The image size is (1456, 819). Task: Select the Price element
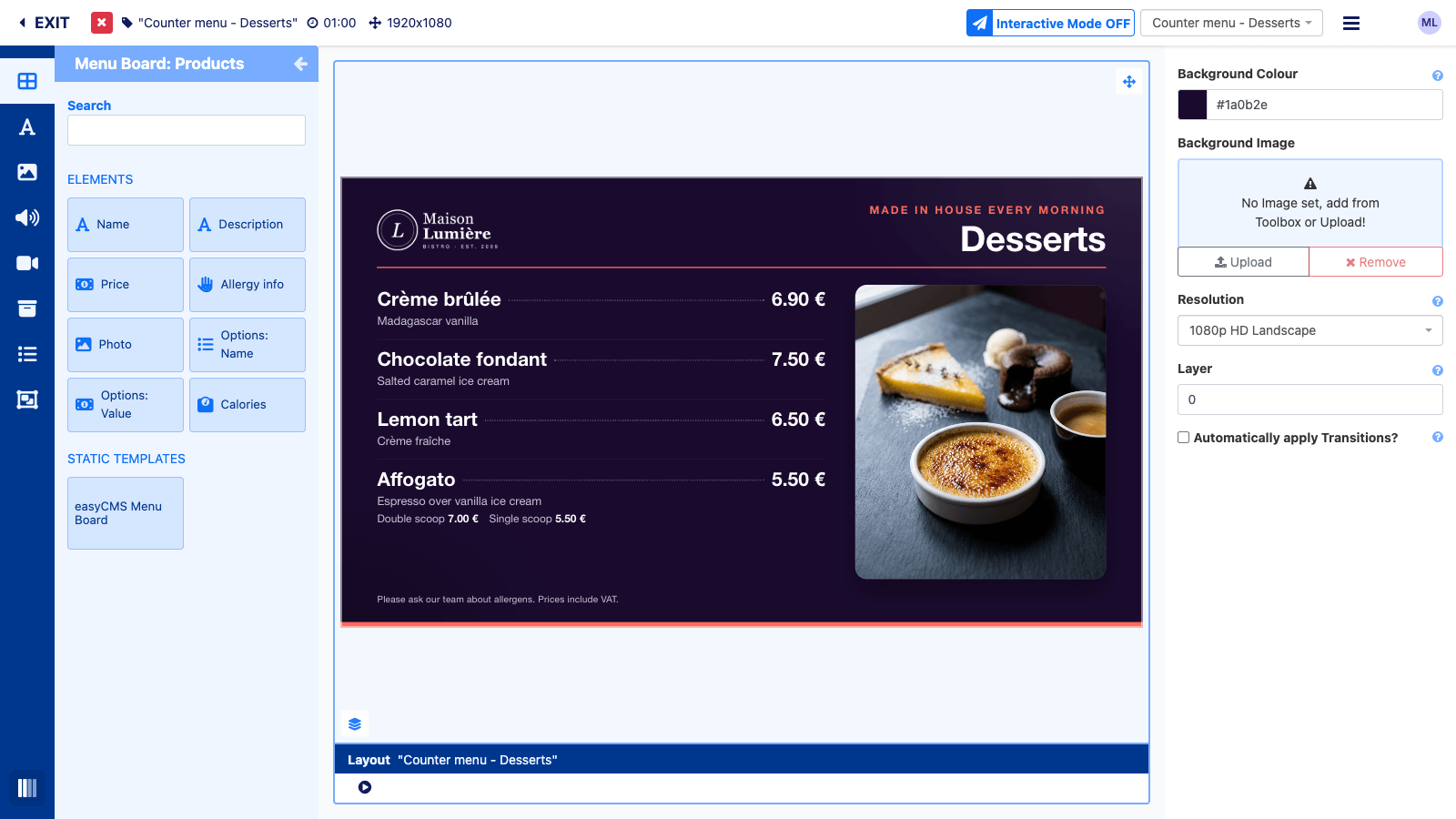pos(126,285)
